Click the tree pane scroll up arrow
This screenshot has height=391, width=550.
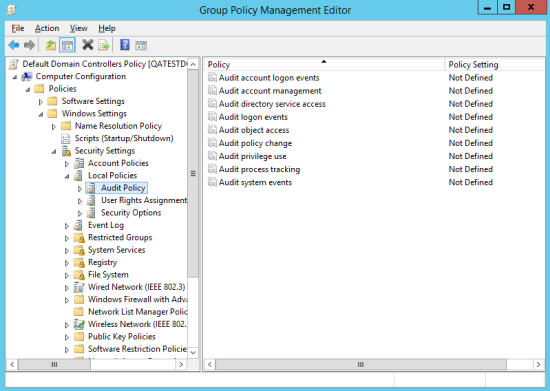pyautogui.click(x=193, y=64)
